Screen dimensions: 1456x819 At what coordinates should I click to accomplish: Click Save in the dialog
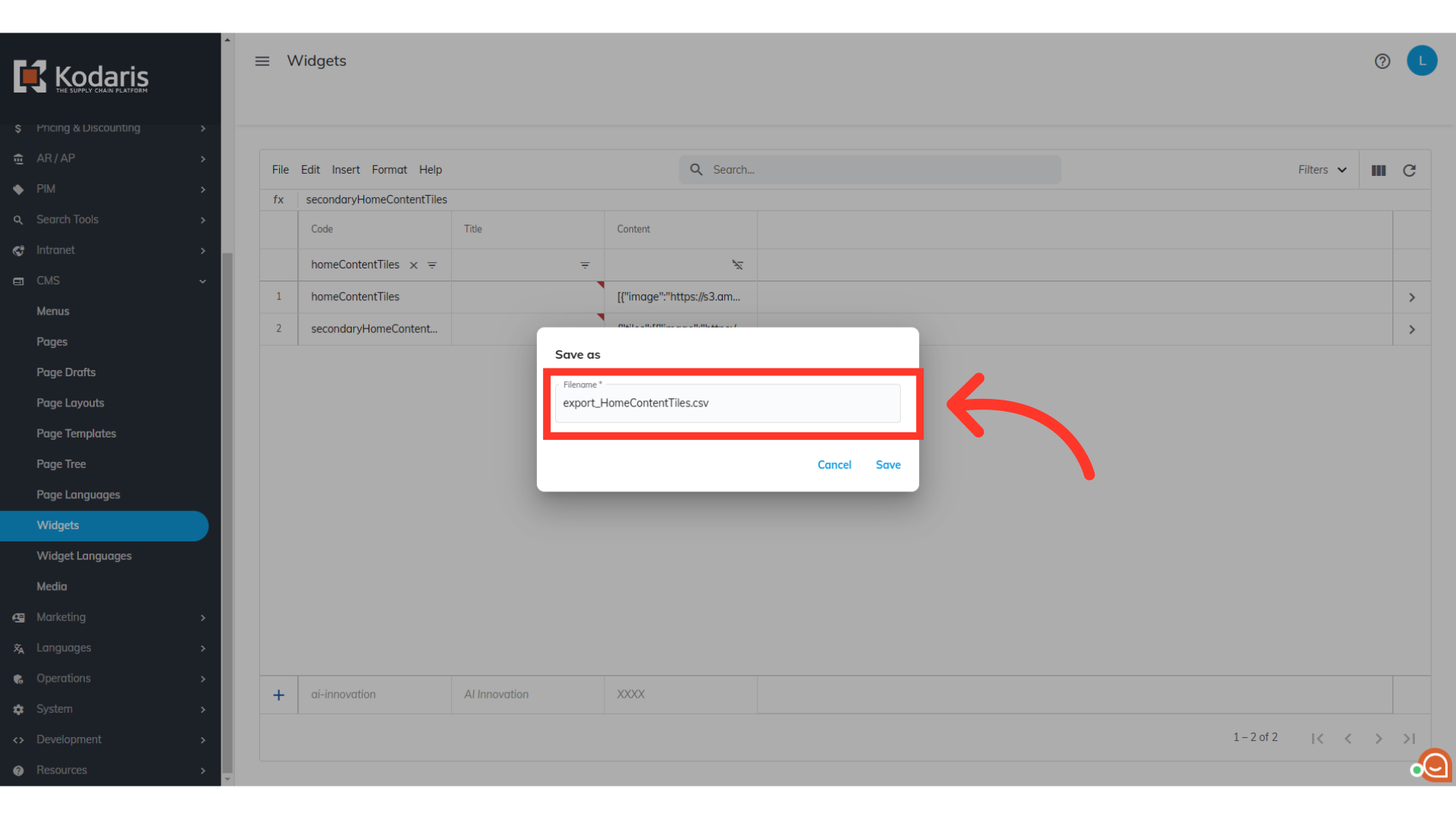(x=887, y=465)
